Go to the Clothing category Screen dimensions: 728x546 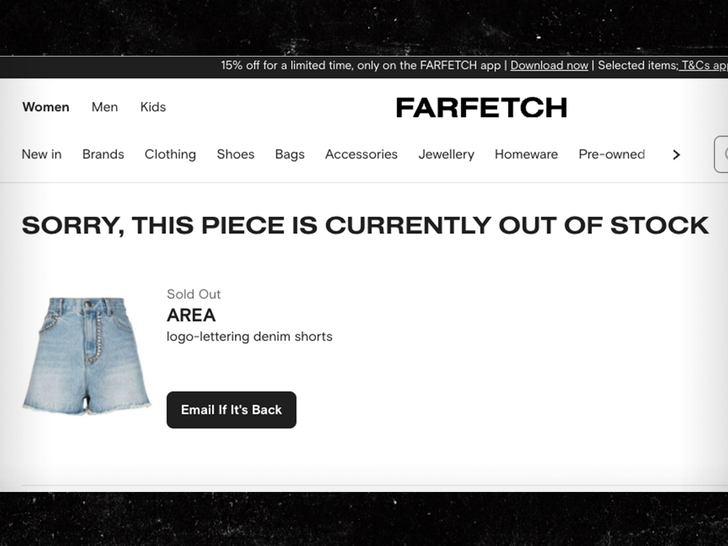pos(170,154)
